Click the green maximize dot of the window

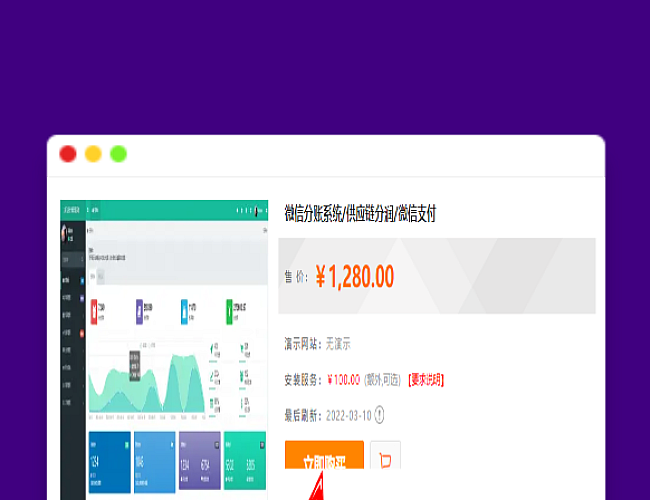[x=119, y=154]
